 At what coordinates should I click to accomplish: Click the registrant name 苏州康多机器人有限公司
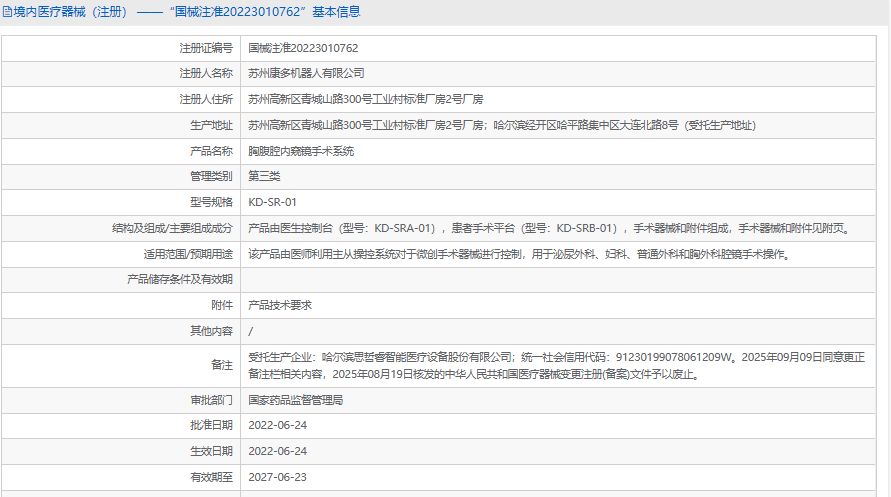pos(306,73)
